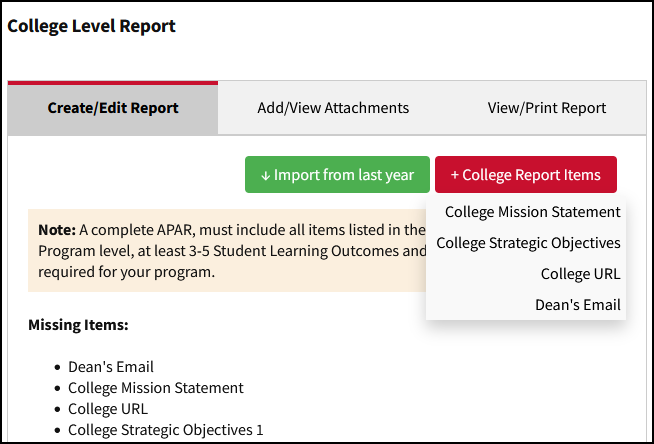
Task: Pick College URL in the dropdown list
Action: pyautogui.click(x=580, y=274)
